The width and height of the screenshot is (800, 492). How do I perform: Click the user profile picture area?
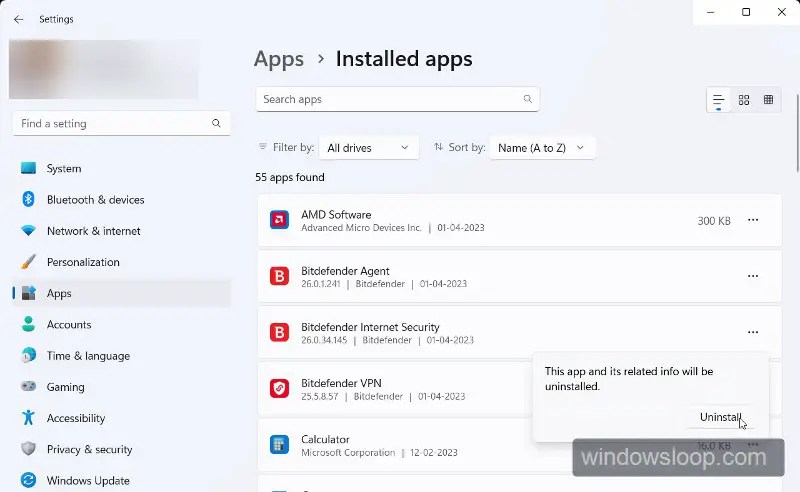104,69
